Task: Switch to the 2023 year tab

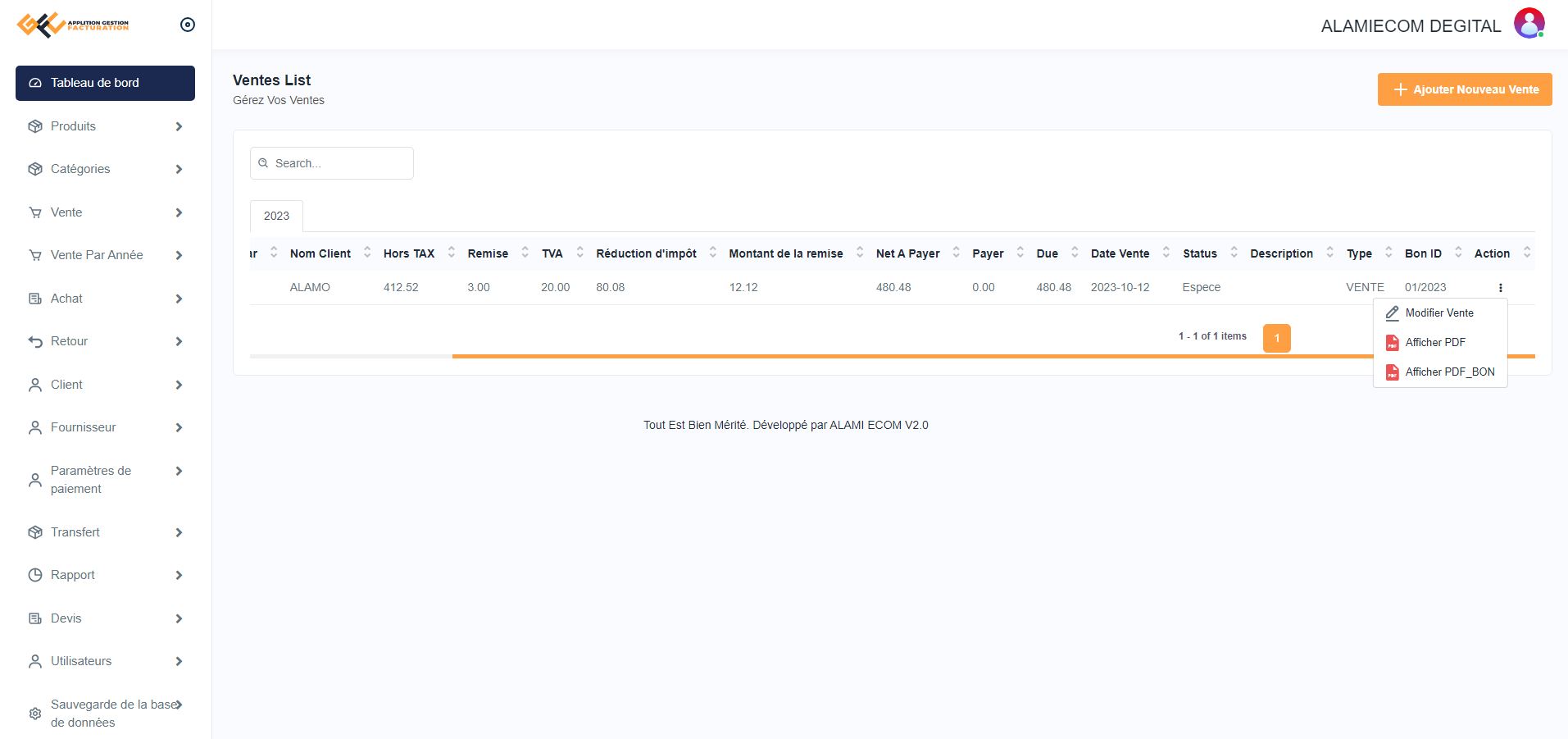Action: (x=276, y=216)
